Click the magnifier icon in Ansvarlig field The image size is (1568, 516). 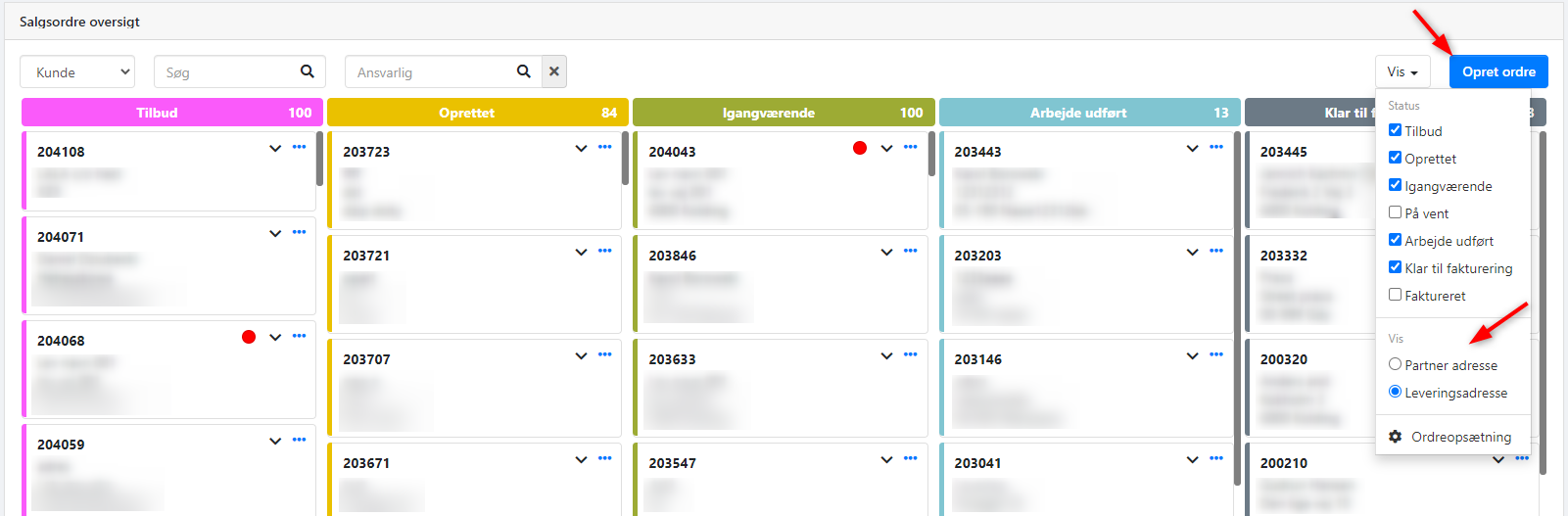click(x=524, y=71)
